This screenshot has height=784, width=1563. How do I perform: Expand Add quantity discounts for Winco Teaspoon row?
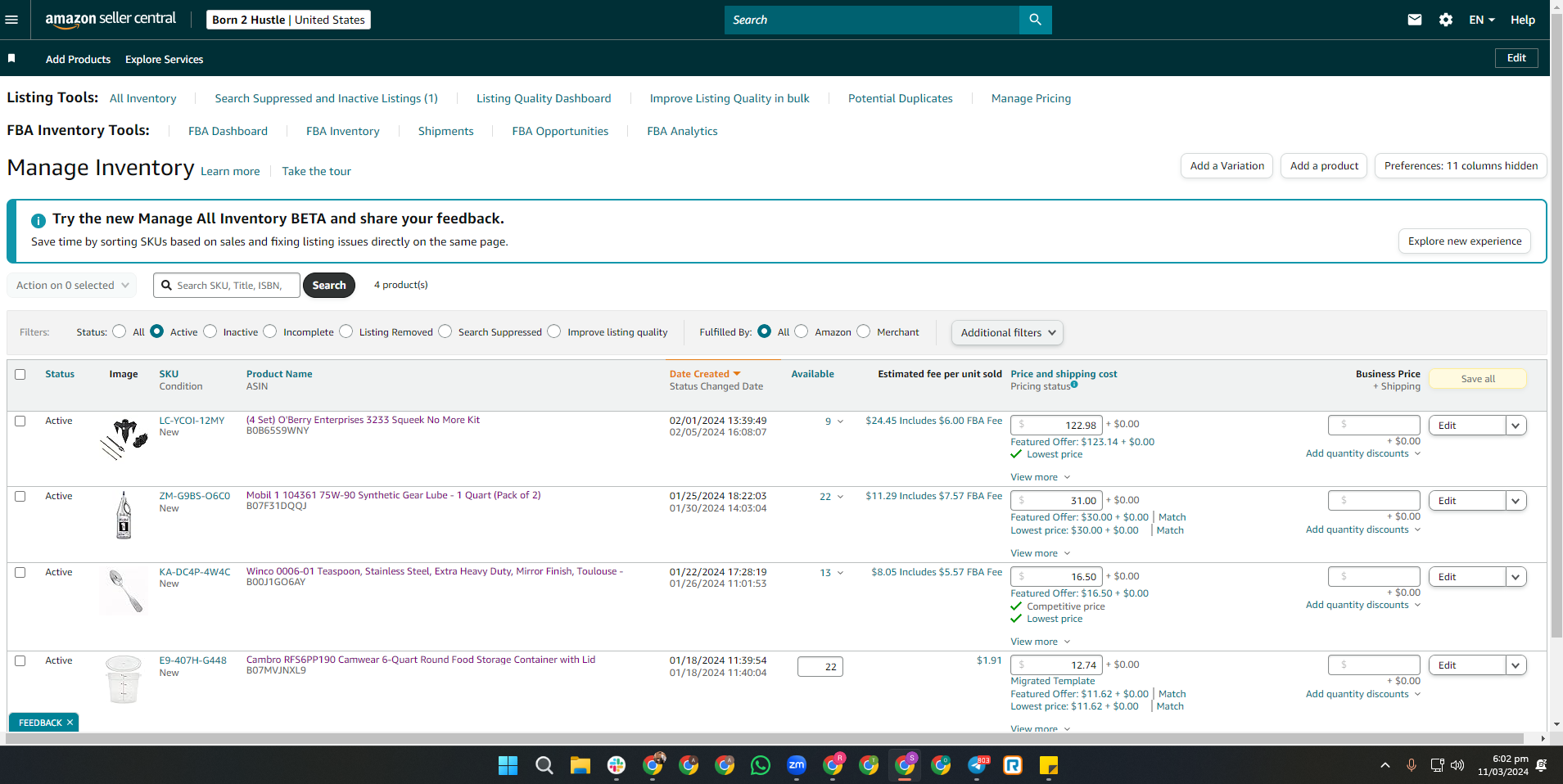point(1363,605)
